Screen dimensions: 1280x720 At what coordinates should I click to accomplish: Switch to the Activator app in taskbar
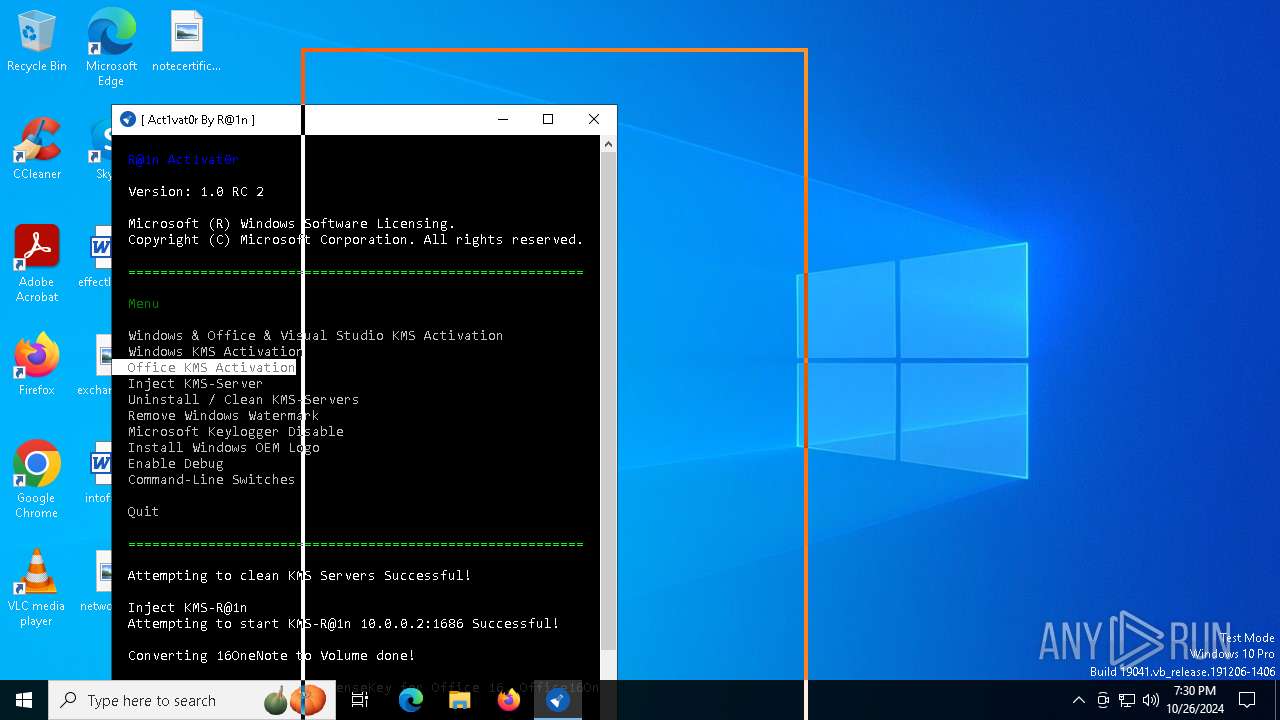pos(558,700)
